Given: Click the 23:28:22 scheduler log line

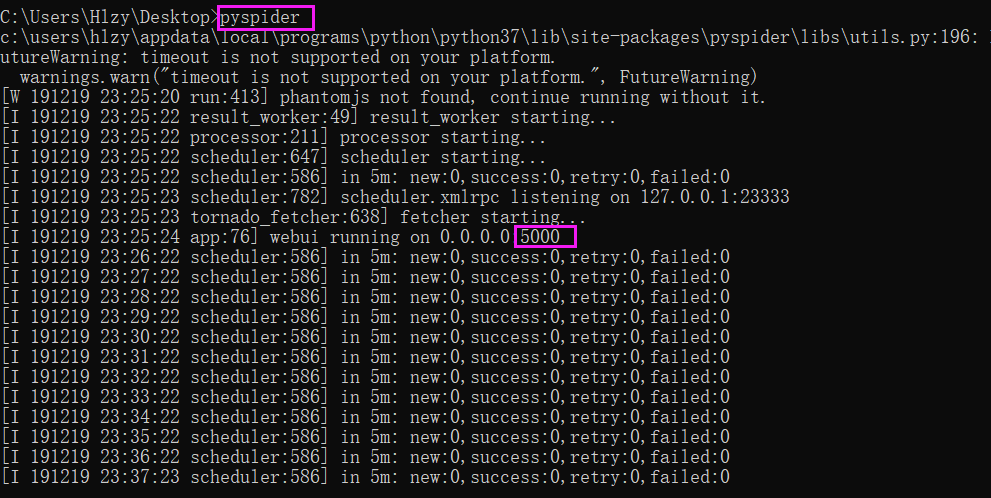Looking at the screenshot, I should [x=366, y=297].
